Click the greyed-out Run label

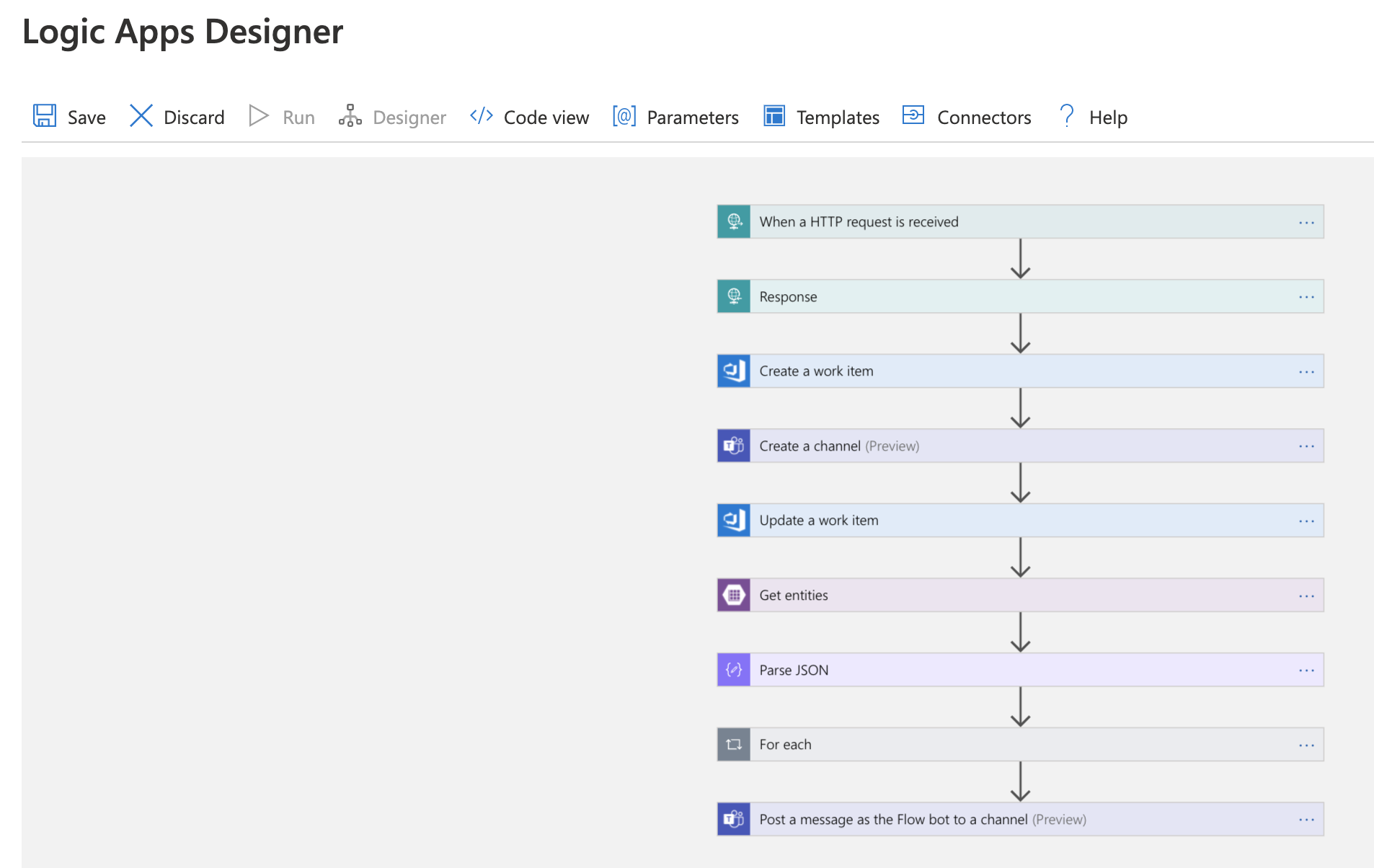click(298, 118)
